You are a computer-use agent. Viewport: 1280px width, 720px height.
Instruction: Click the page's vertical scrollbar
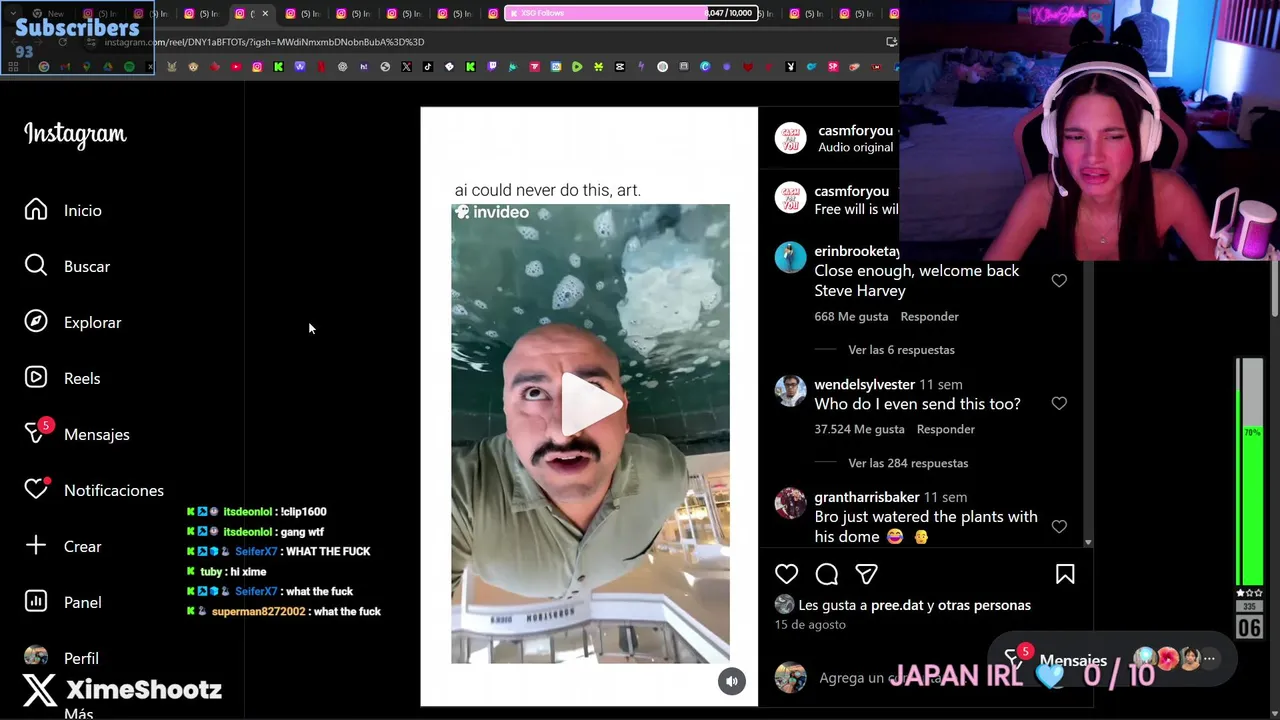point(1274,290)
